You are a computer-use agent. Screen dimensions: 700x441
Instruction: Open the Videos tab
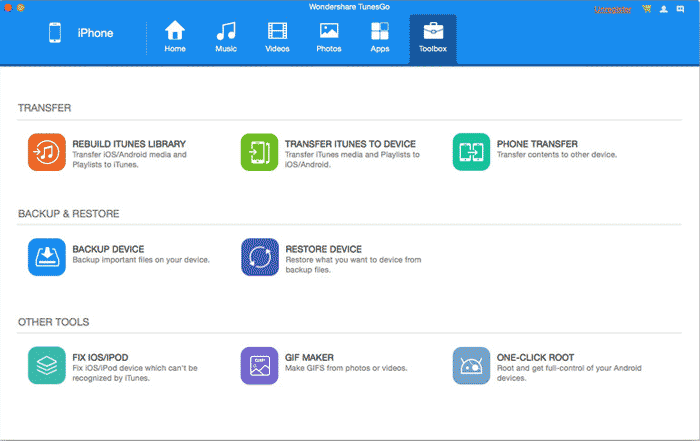277,37
